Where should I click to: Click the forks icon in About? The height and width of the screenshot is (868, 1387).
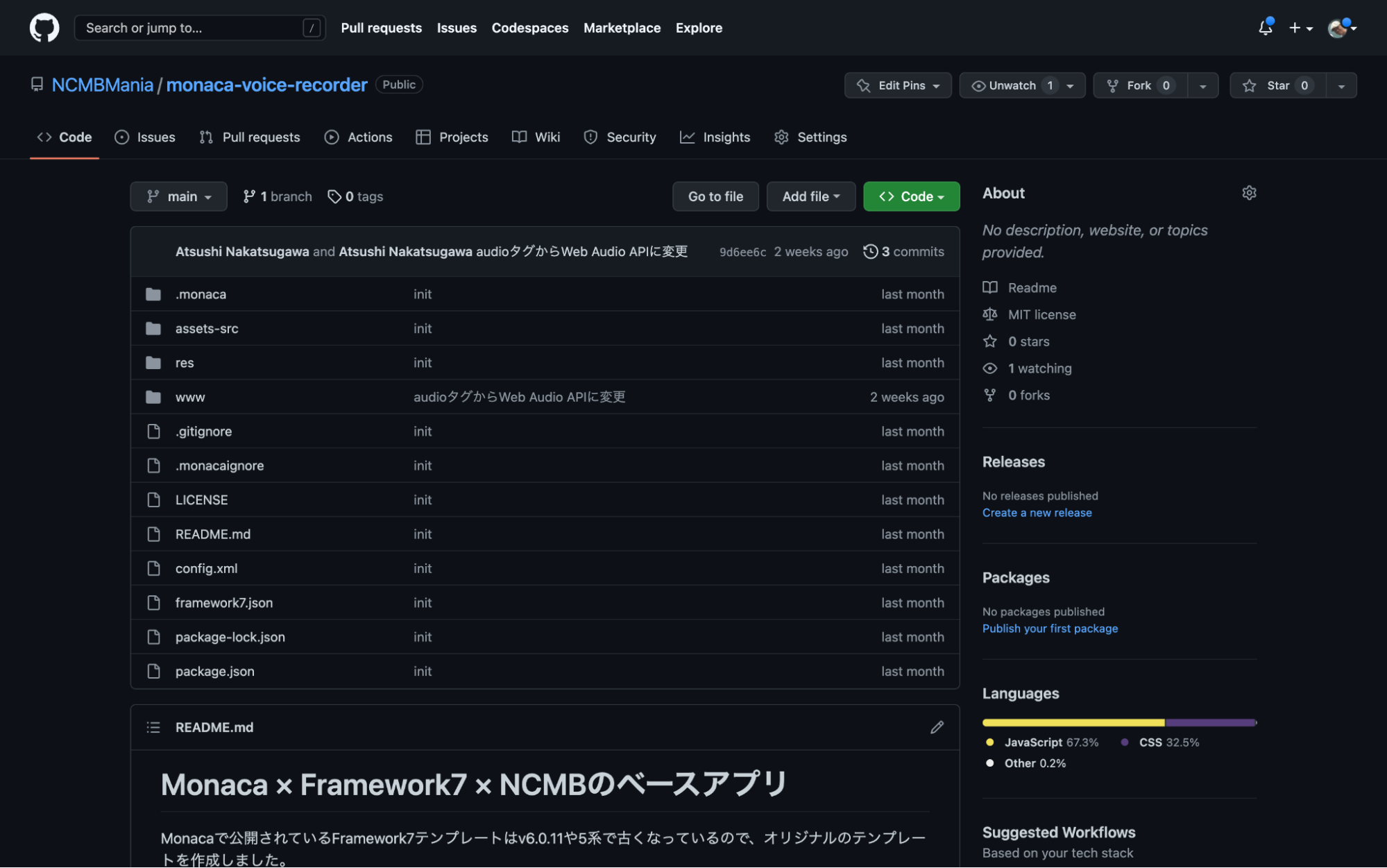(x=989, y=395)
